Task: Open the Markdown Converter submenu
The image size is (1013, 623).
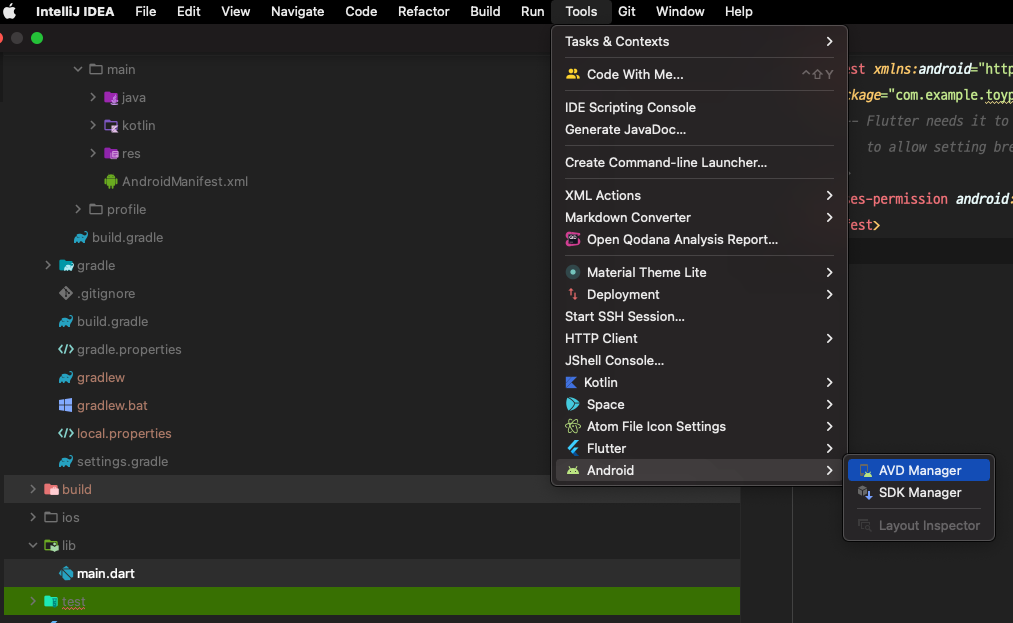Action: point(698,217)
